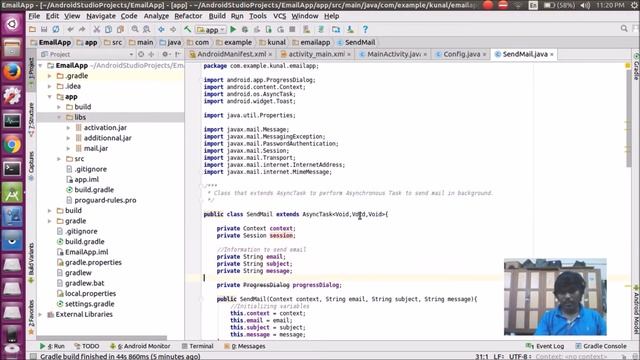Image resolution: width=640 pixels, height=360 pixels.
Task: Open the Analyze menu
Action: coord(156,16)
